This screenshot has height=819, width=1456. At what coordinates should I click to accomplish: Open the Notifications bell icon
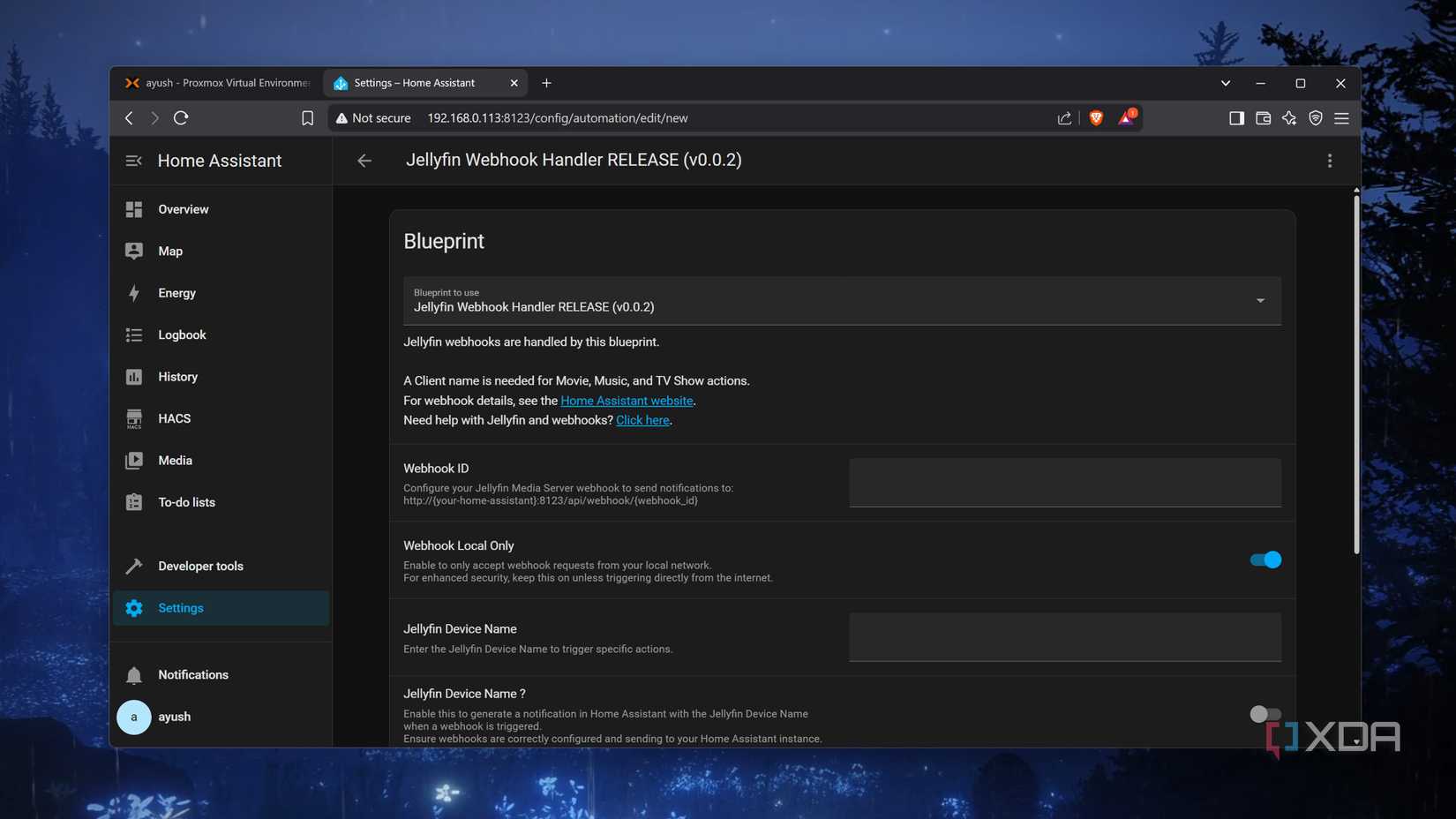tap(133, 675)
